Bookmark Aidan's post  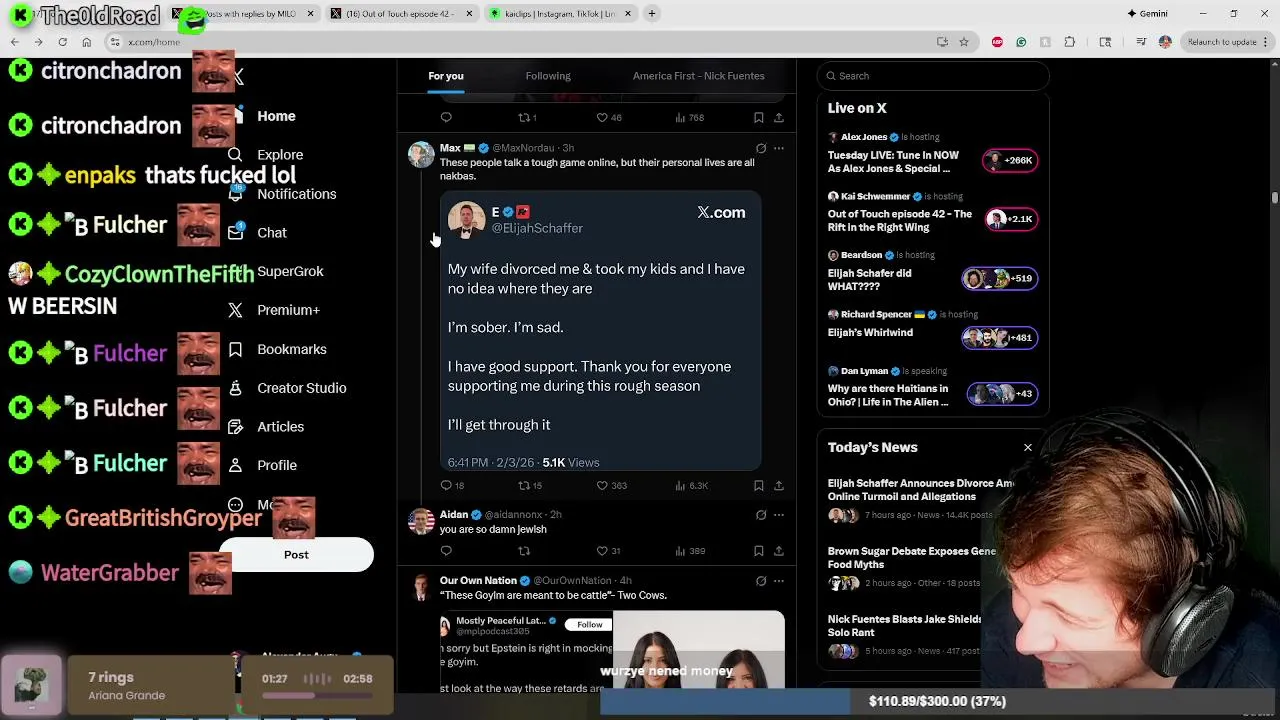759,551
